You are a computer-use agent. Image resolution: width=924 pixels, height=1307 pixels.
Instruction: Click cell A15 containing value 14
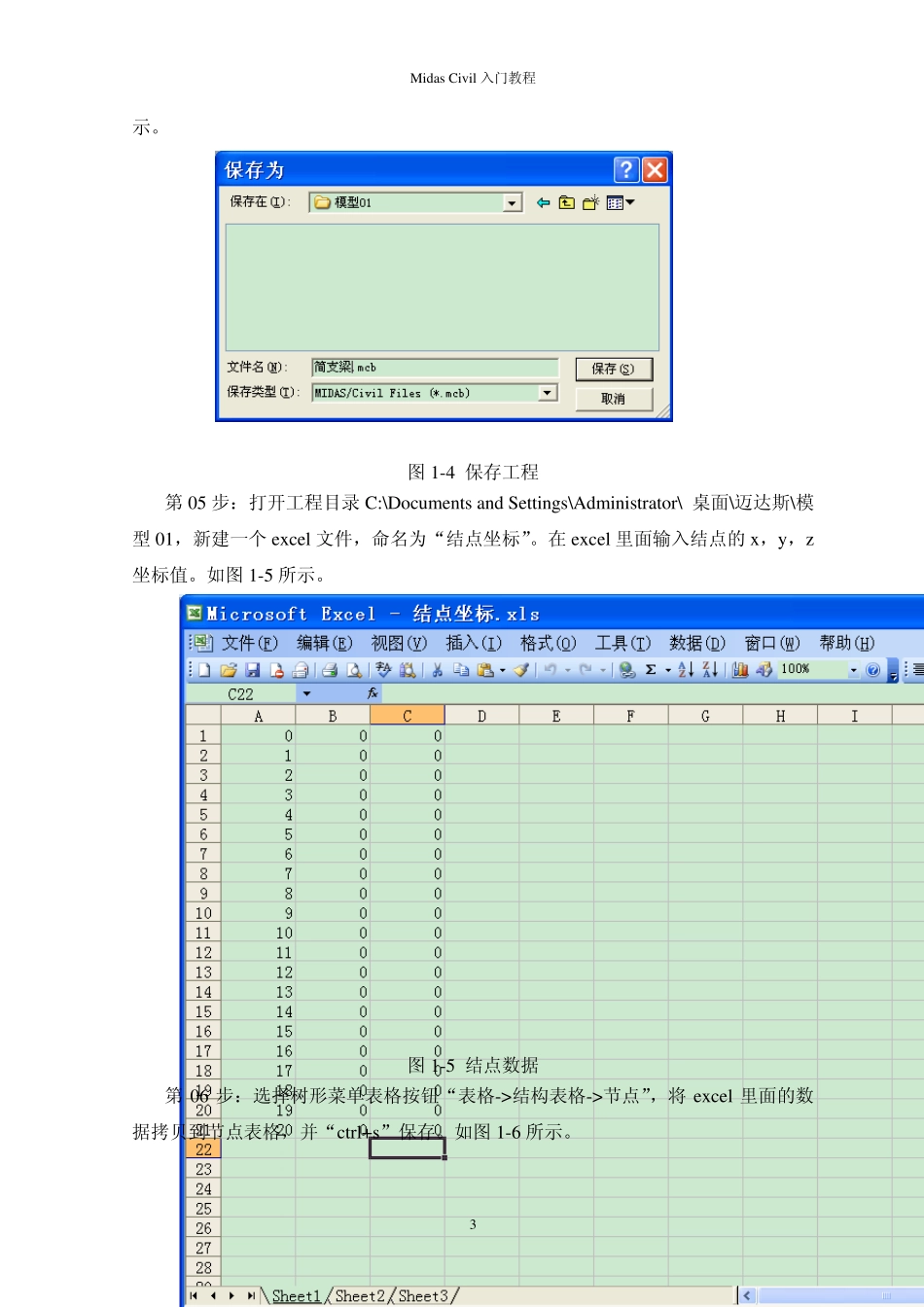click(x=259, y=1011)
